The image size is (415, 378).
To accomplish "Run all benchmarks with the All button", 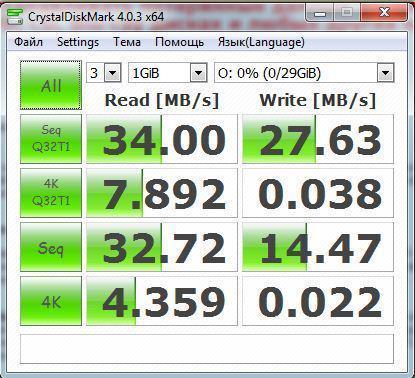I will [x=51, y=85].
